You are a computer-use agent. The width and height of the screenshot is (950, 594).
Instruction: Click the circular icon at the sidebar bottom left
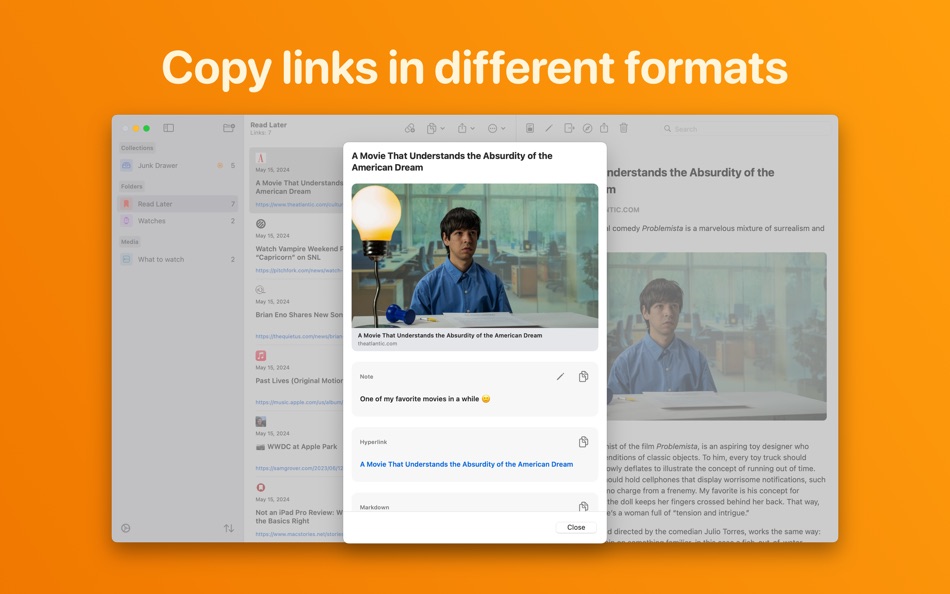125,528
